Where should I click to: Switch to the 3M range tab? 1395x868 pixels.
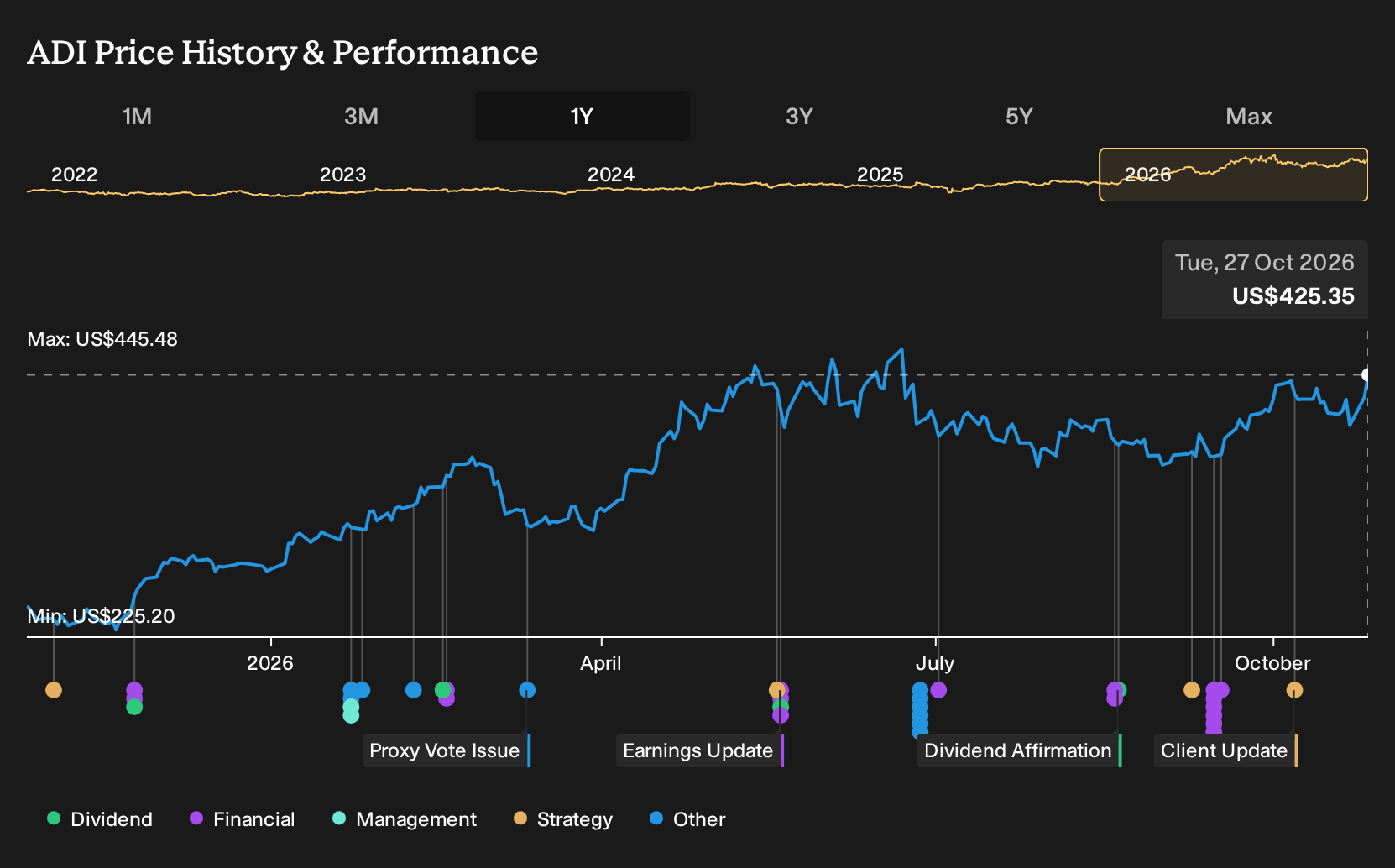click(x=361, y=116)
